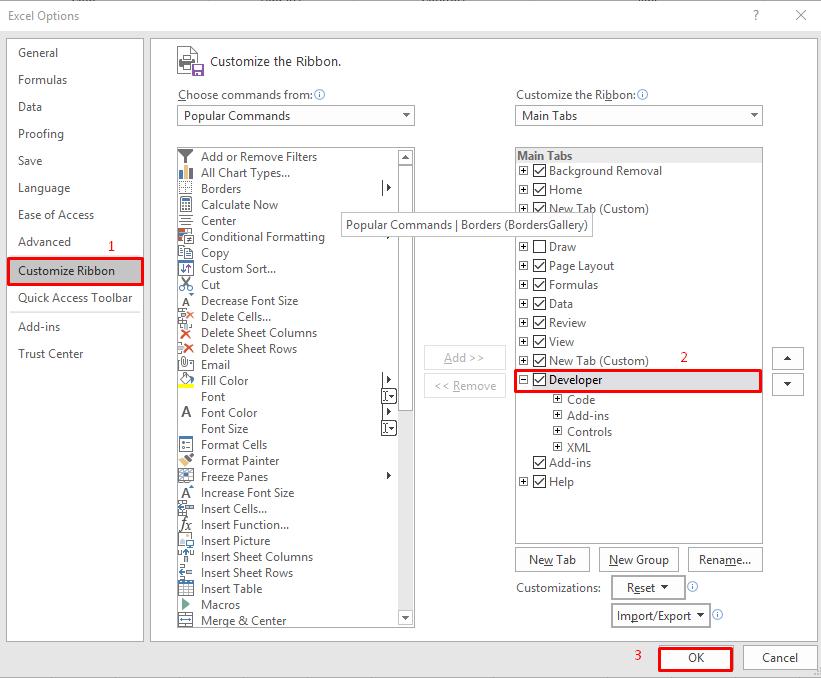Select the Macros command icon

pos(187,605)
